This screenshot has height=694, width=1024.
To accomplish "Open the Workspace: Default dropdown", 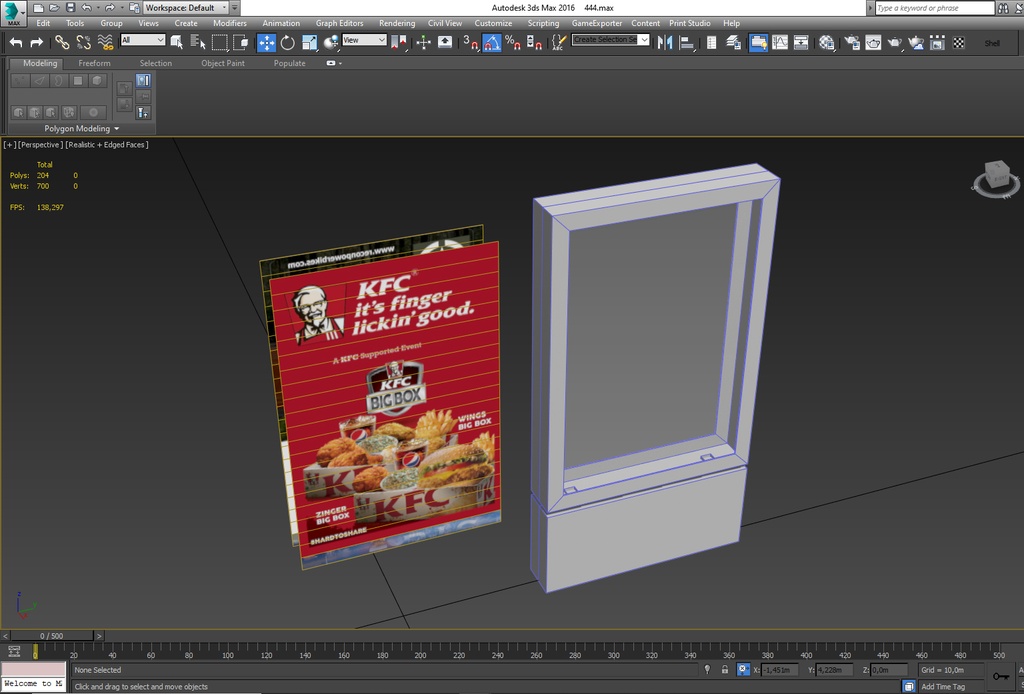I will (185, 8).
